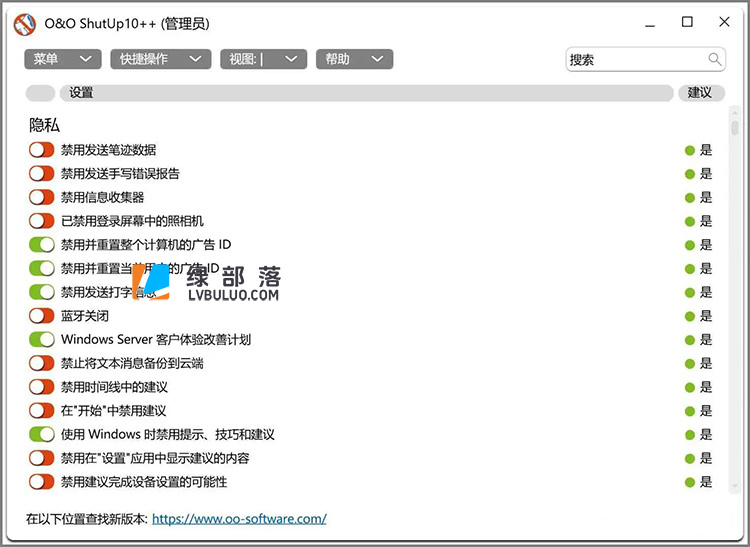Close the ShutUp10++ window
The height and width of the screenshot is (547, 750).
[x=724, y=22]
